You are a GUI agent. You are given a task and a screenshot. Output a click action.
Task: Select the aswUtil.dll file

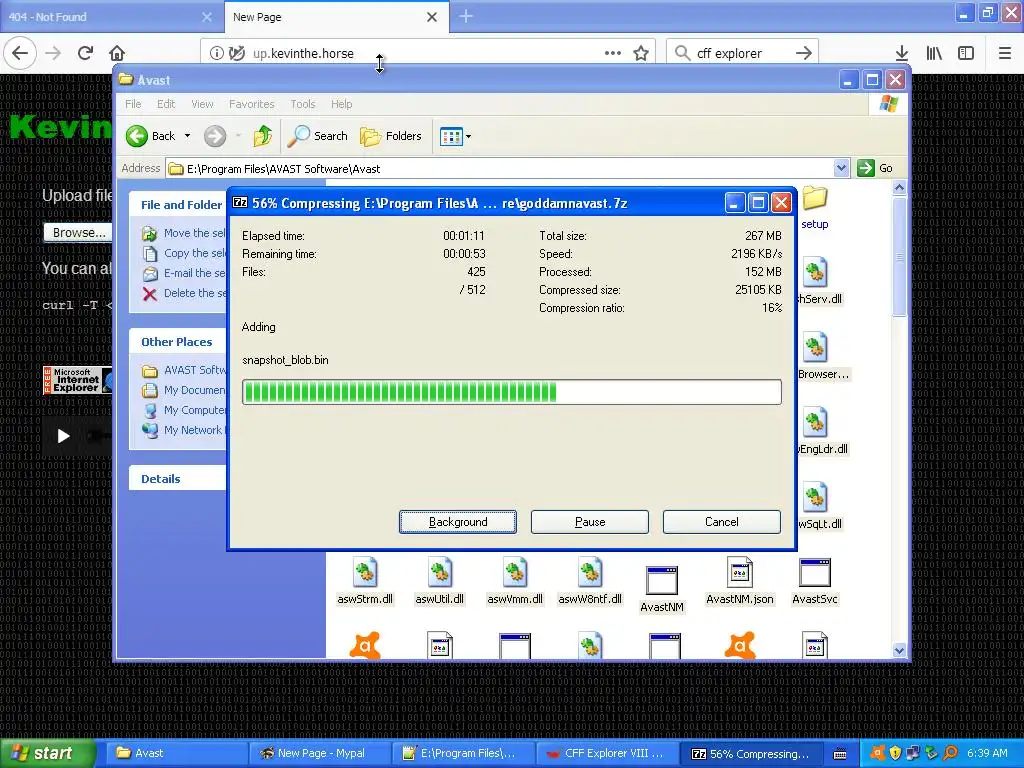(440, 581)
